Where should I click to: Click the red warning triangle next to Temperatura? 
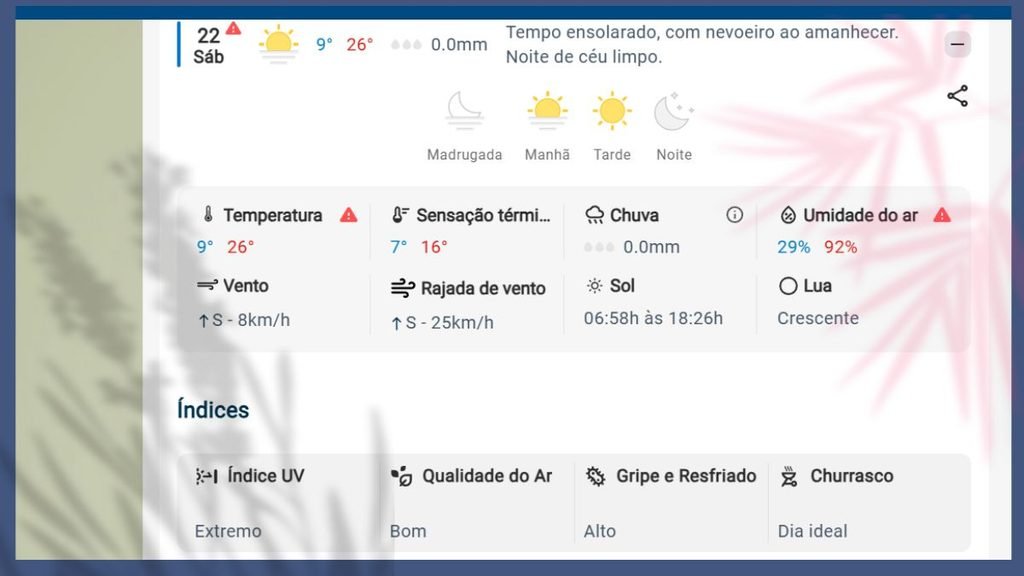tap(349, 215)
